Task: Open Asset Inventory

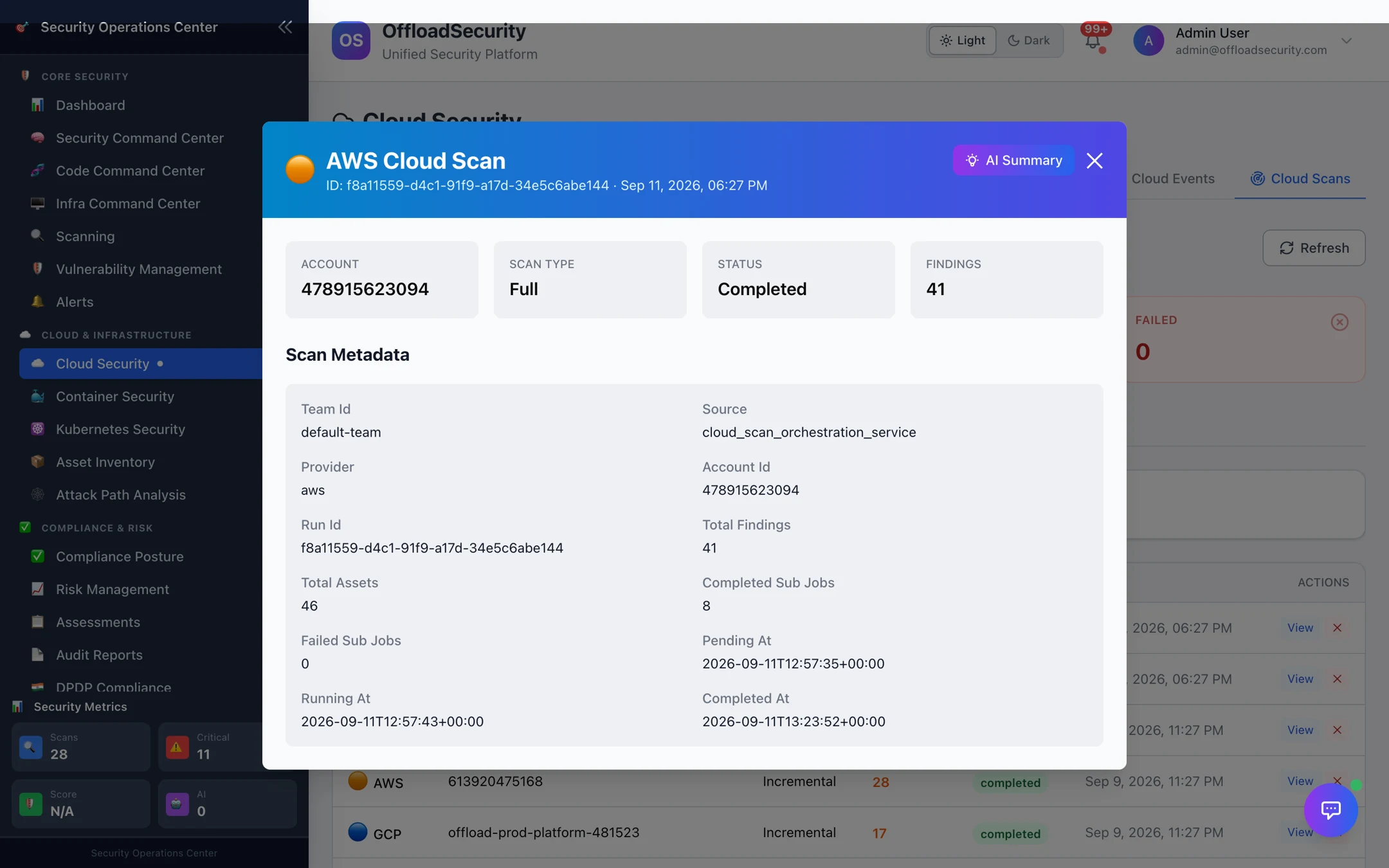Action: pos(105,462)
